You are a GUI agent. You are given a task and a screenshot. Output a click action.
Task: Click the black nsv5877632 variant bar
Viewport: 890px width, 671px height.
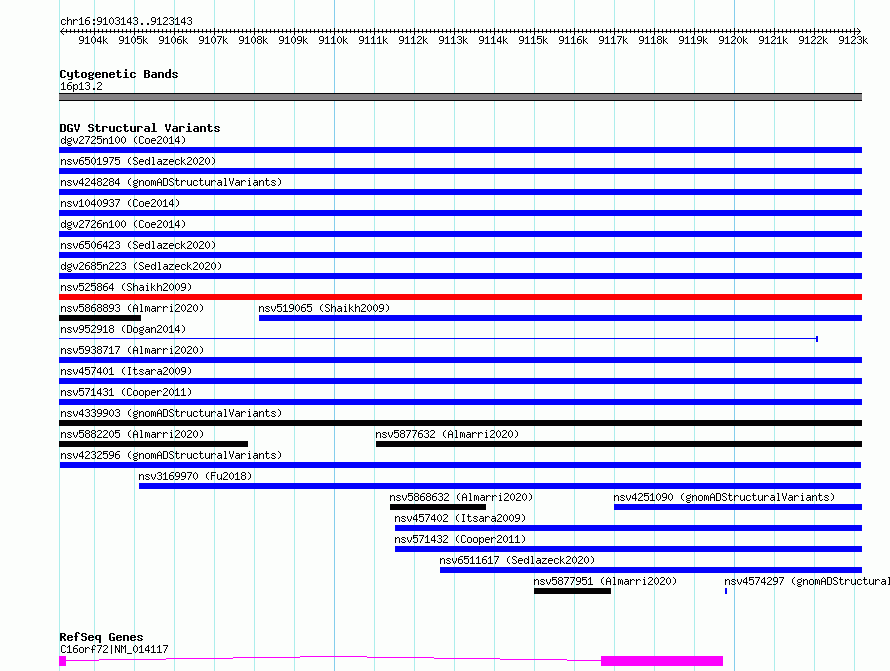(x=619, y=444)
